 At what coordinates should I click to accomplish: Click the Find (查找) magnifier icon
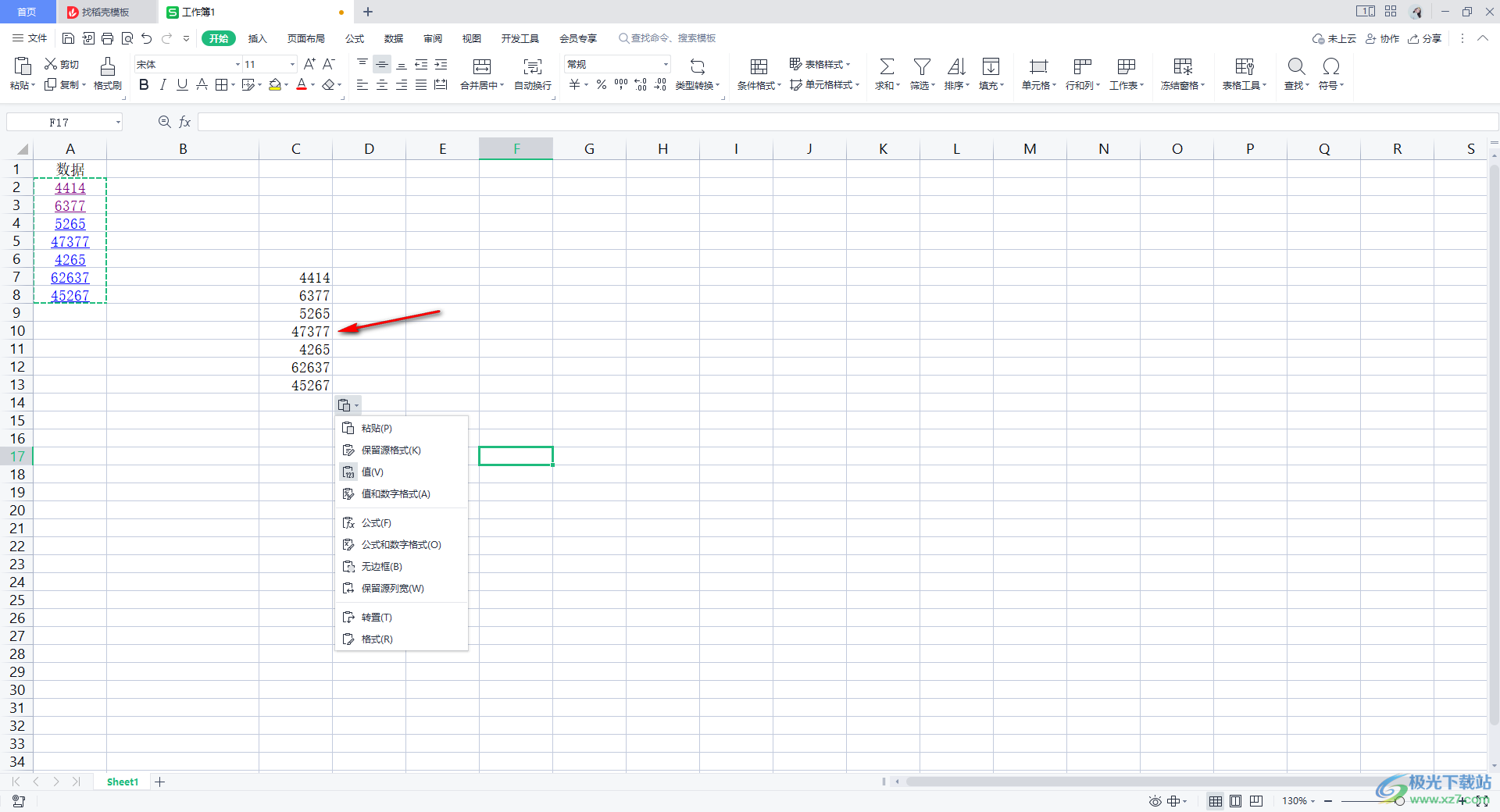coord(1296,66)
